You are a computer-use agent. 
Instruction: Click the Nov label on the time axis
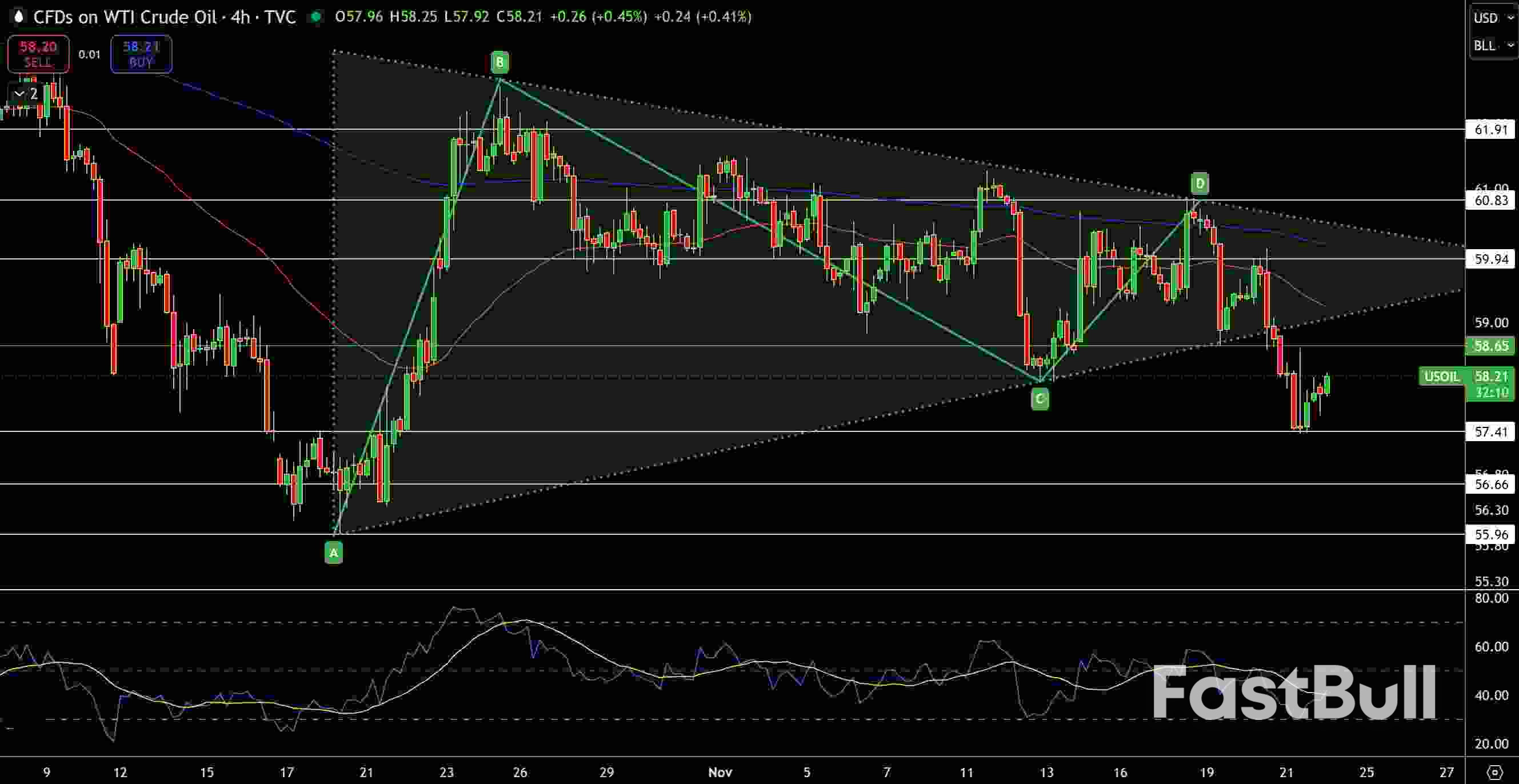(721, 772)
